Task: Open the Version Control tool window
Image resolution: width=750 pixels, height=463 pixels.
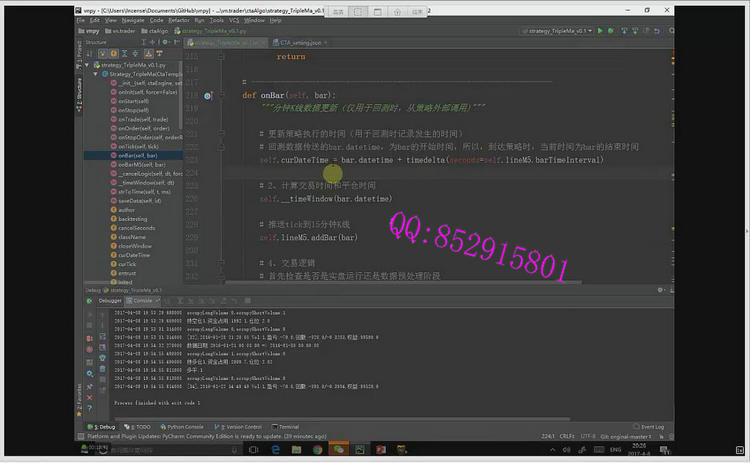Action: click(241, 426)
